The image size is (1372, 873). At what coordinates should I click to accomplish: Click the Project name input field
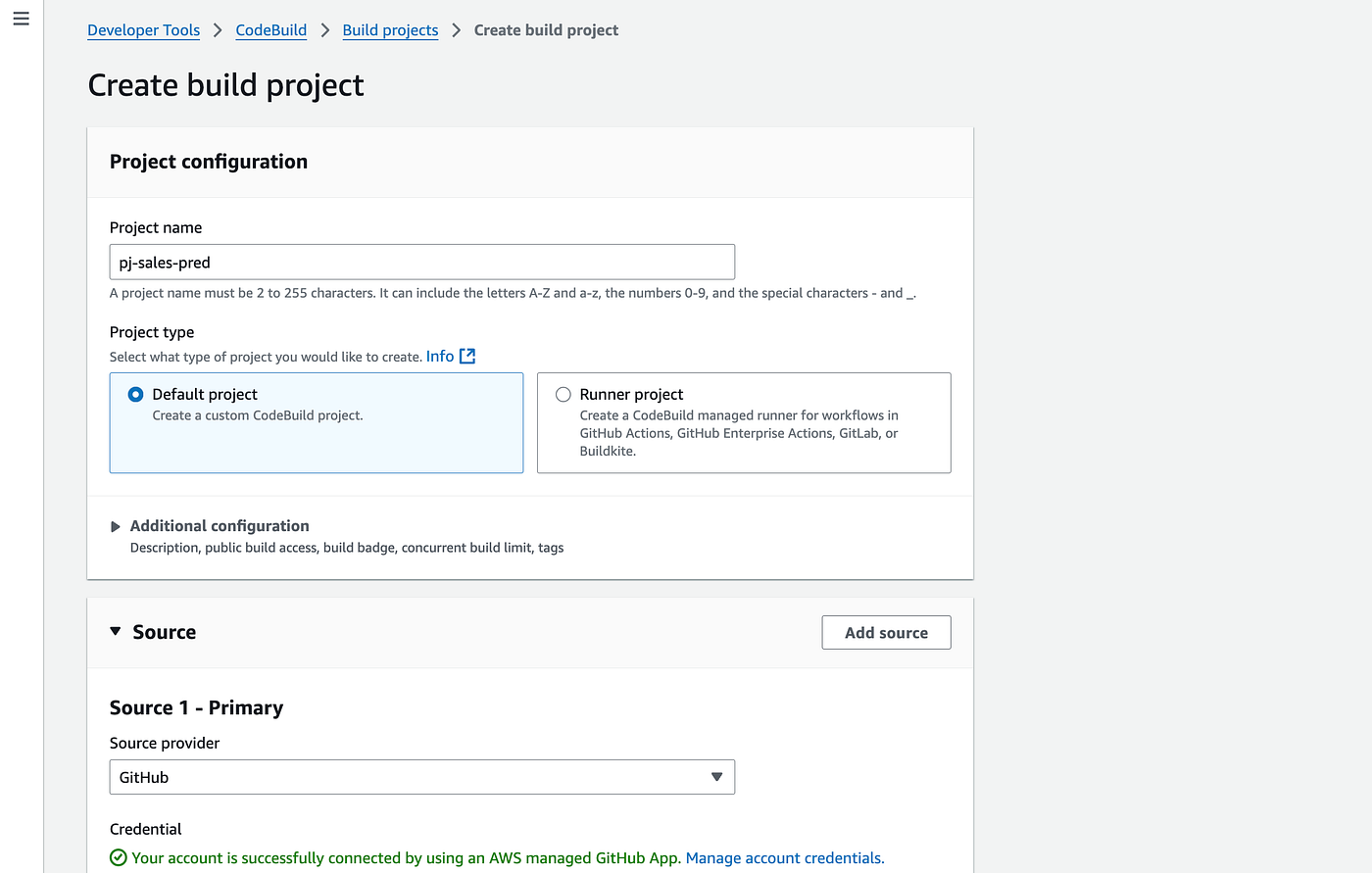coord(422,263)
